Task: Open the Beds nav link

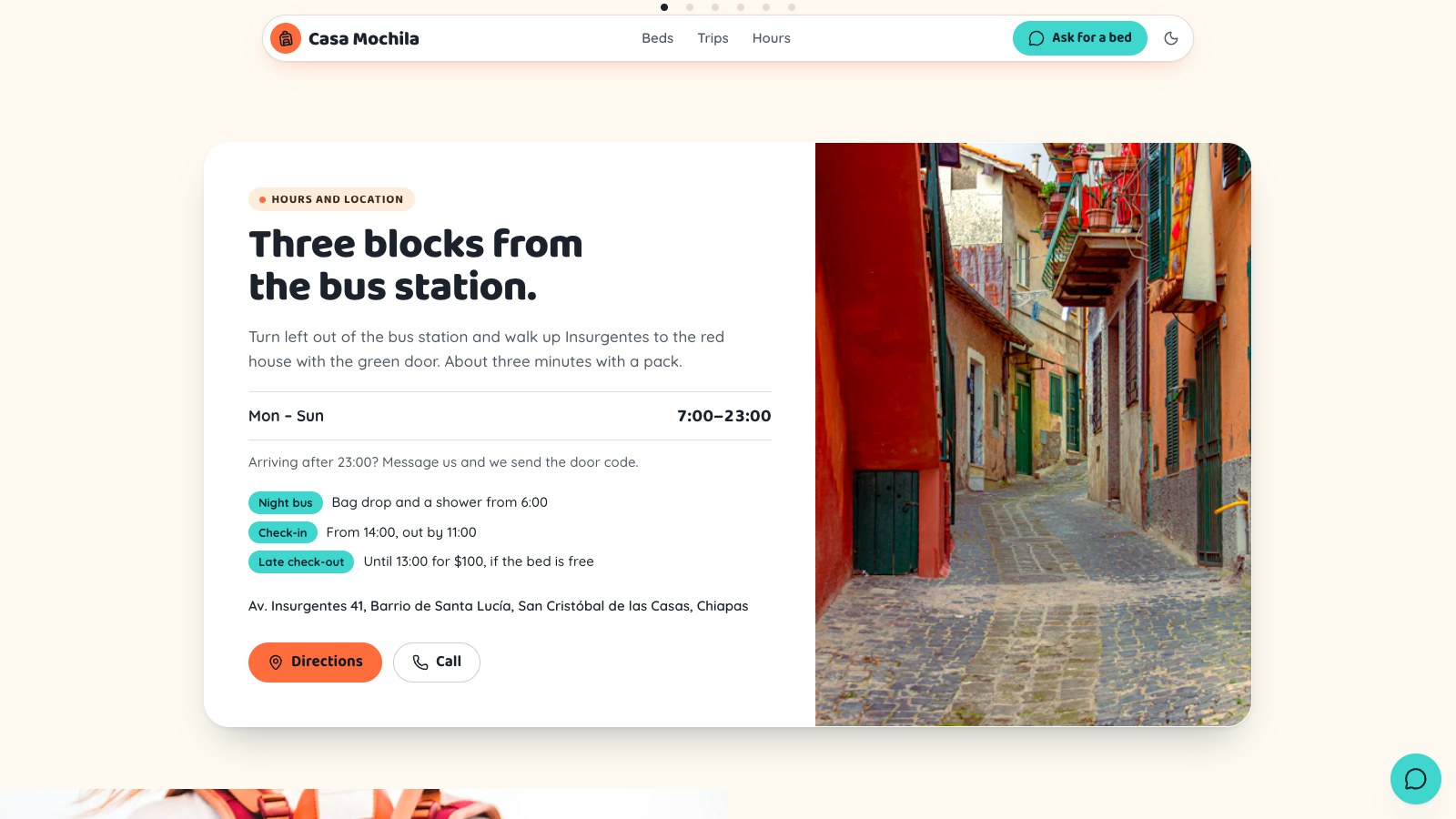Action: tap(657, 38)
